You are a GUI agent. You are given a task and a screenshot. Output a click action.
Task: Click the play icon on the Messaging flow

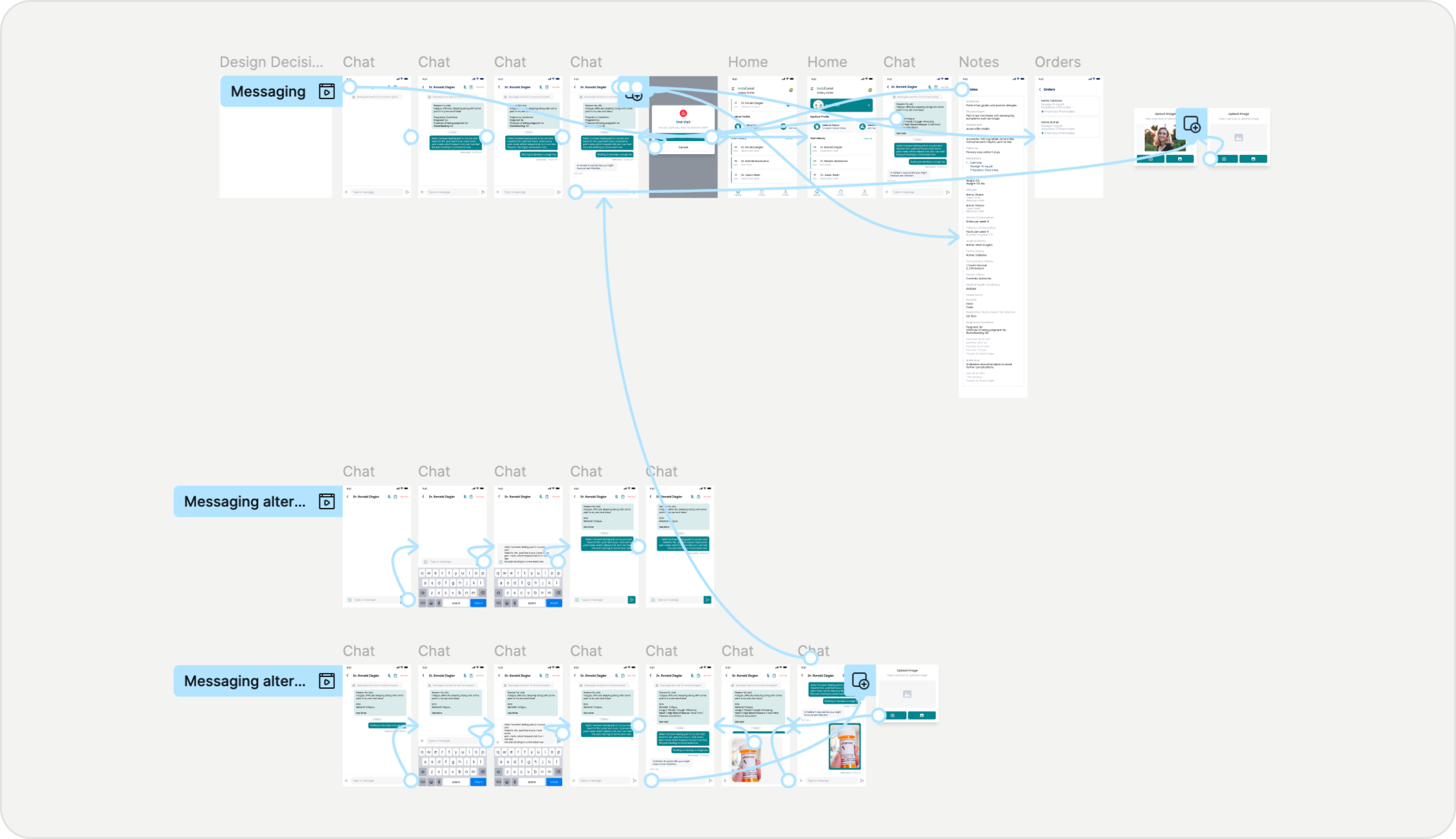click(327, 92)
